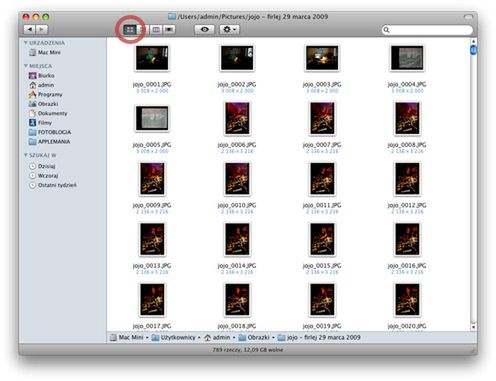496x381 pixels.
Task: Open the admin home folder in sidebar
Action: click(41, 85)
